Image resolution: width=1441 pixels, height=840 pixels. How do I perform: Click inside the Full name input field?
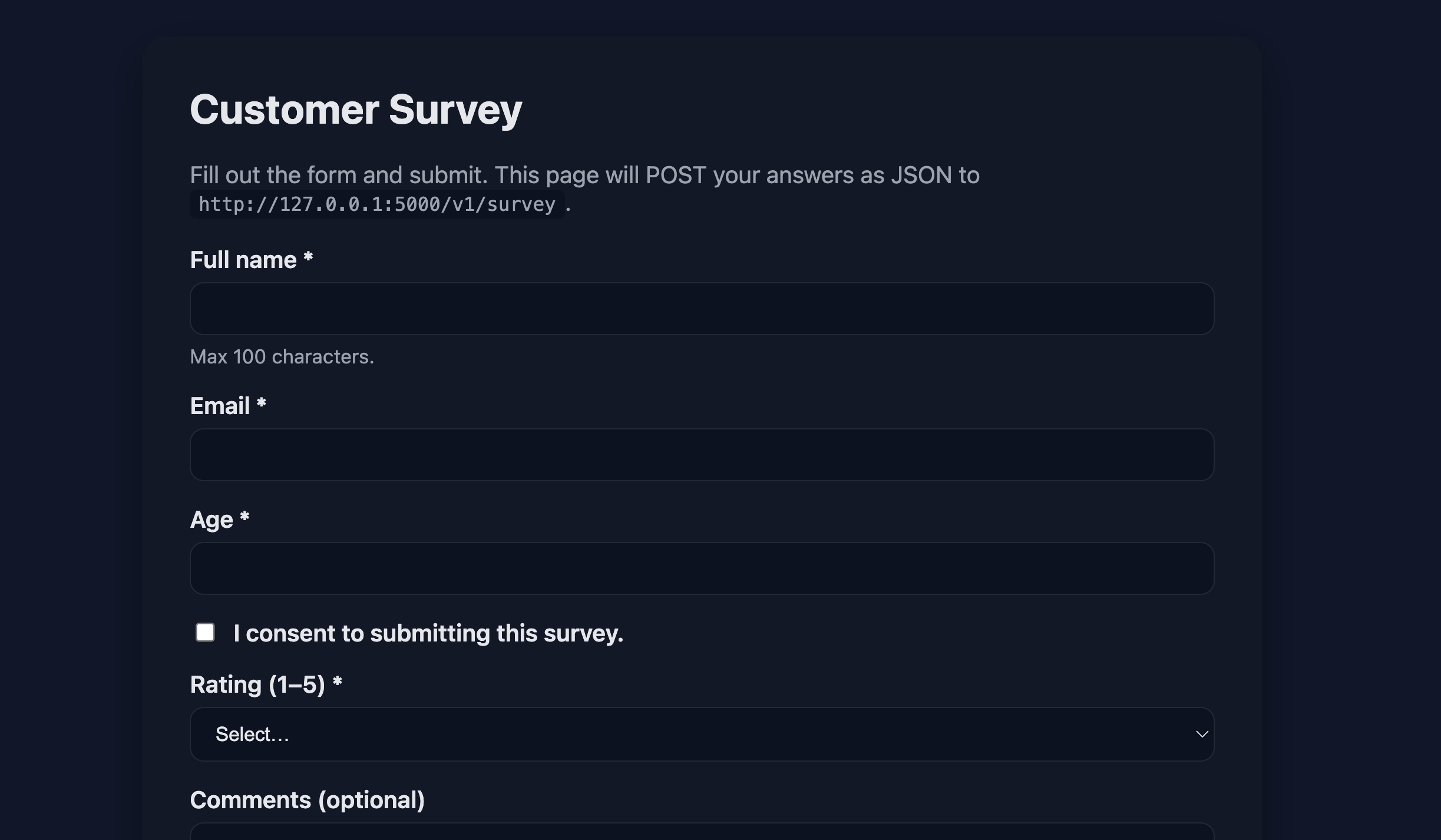click(x=701, y=309)
